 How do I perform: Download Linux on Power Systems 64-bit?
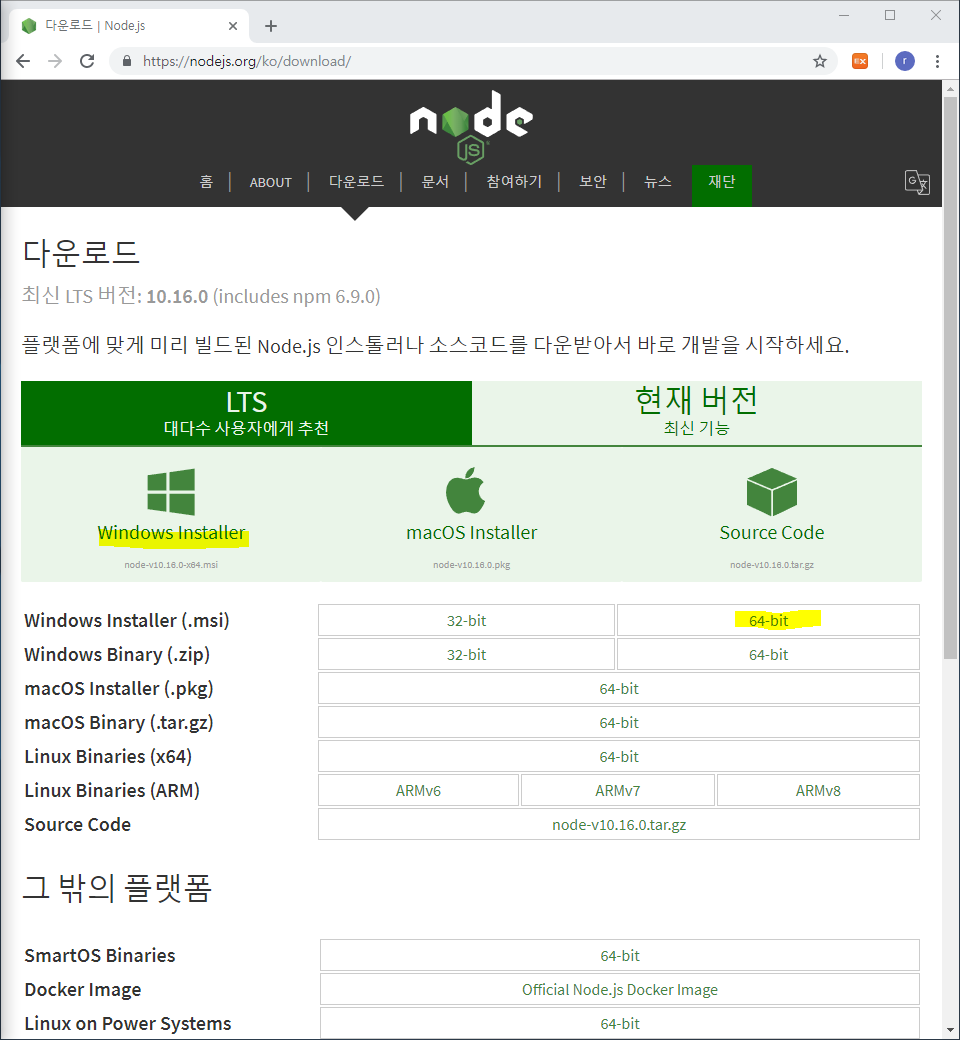[x=620, y=1023]
